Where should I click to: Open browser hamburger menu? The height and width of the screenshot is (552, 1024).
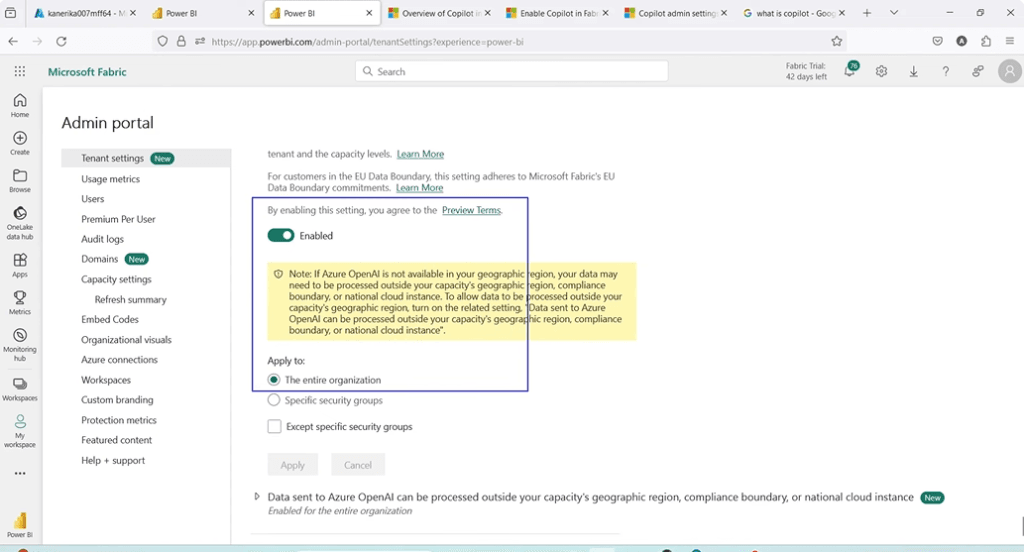[1010, 41]
